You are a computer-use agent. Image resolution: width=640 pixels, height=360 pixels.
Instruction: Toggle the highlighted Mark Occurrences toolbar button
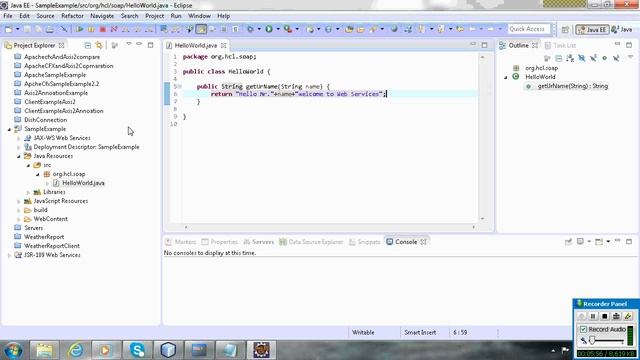click(x=201, y=29)
